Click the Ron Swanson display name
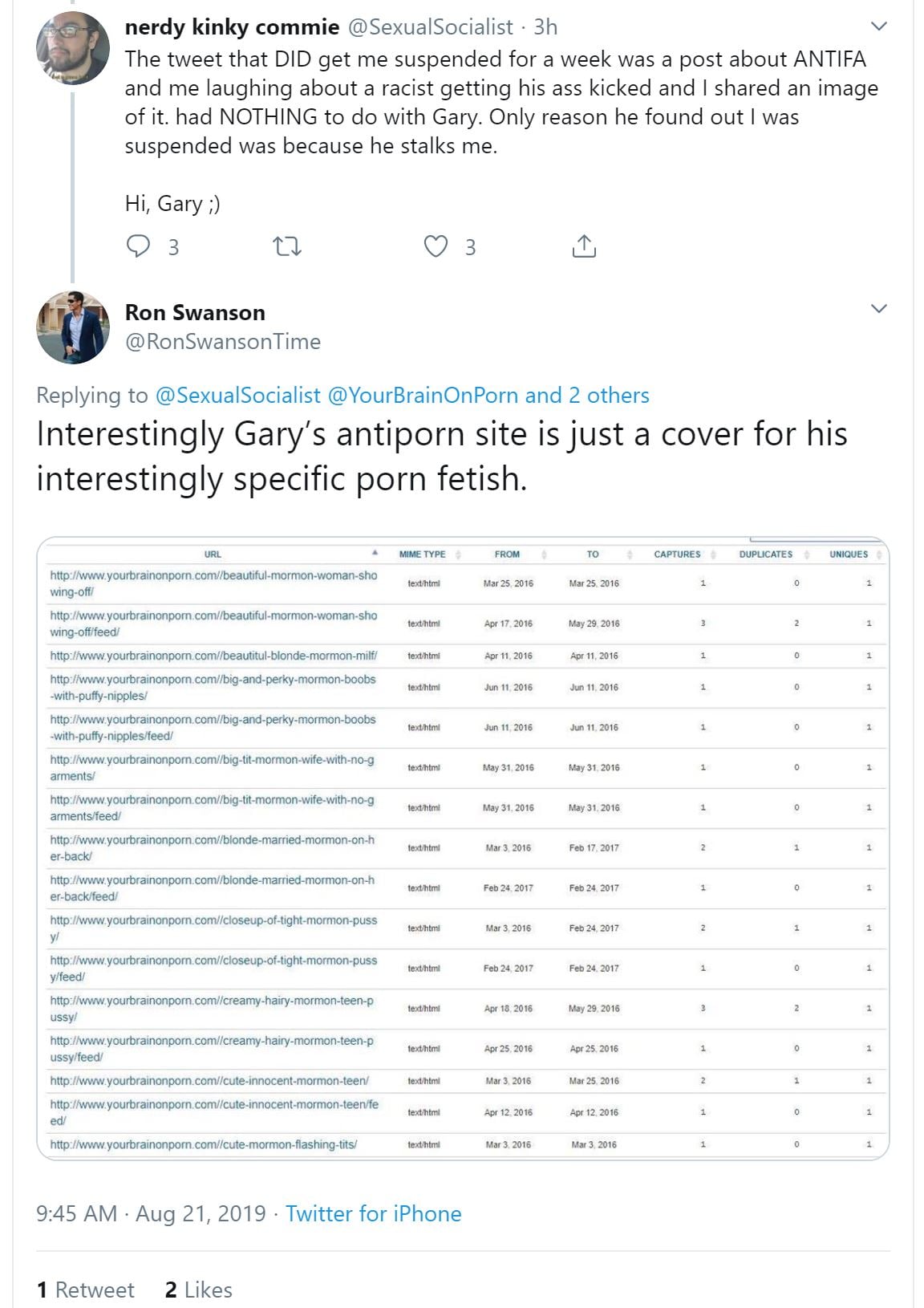 (195, 312)
